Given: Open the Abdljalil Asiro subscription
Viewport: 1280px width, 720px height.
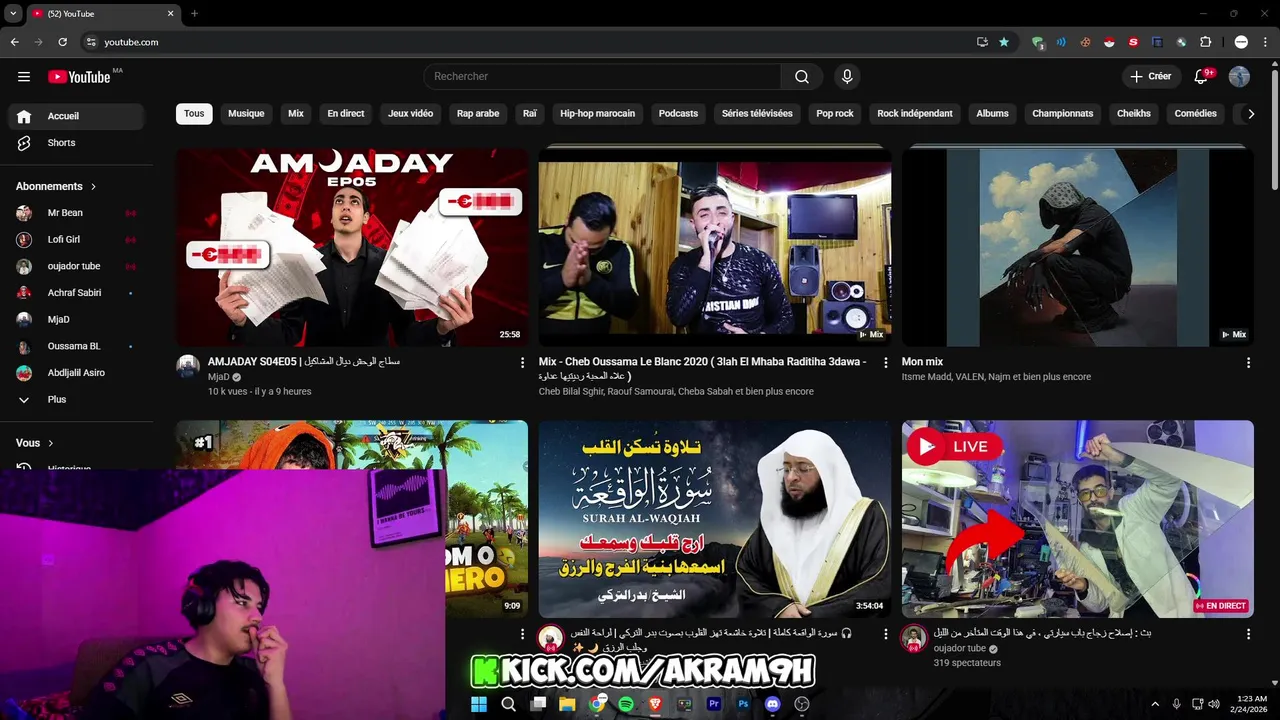Looking at the screenshot, I should point(76,373).
